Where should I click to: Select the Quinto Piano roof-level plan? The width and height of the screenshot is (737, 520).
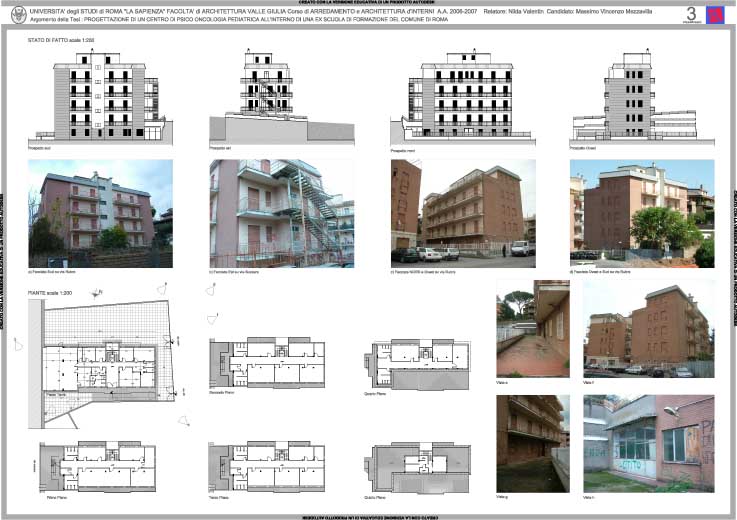click(x=418, y=468)
